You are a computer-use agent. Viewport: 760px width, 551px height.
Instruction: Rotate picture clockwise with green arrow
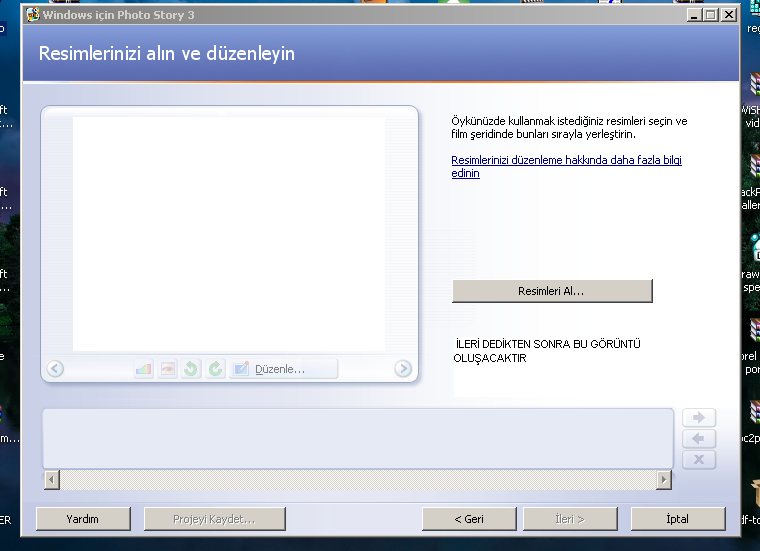(x=215, y=369)
